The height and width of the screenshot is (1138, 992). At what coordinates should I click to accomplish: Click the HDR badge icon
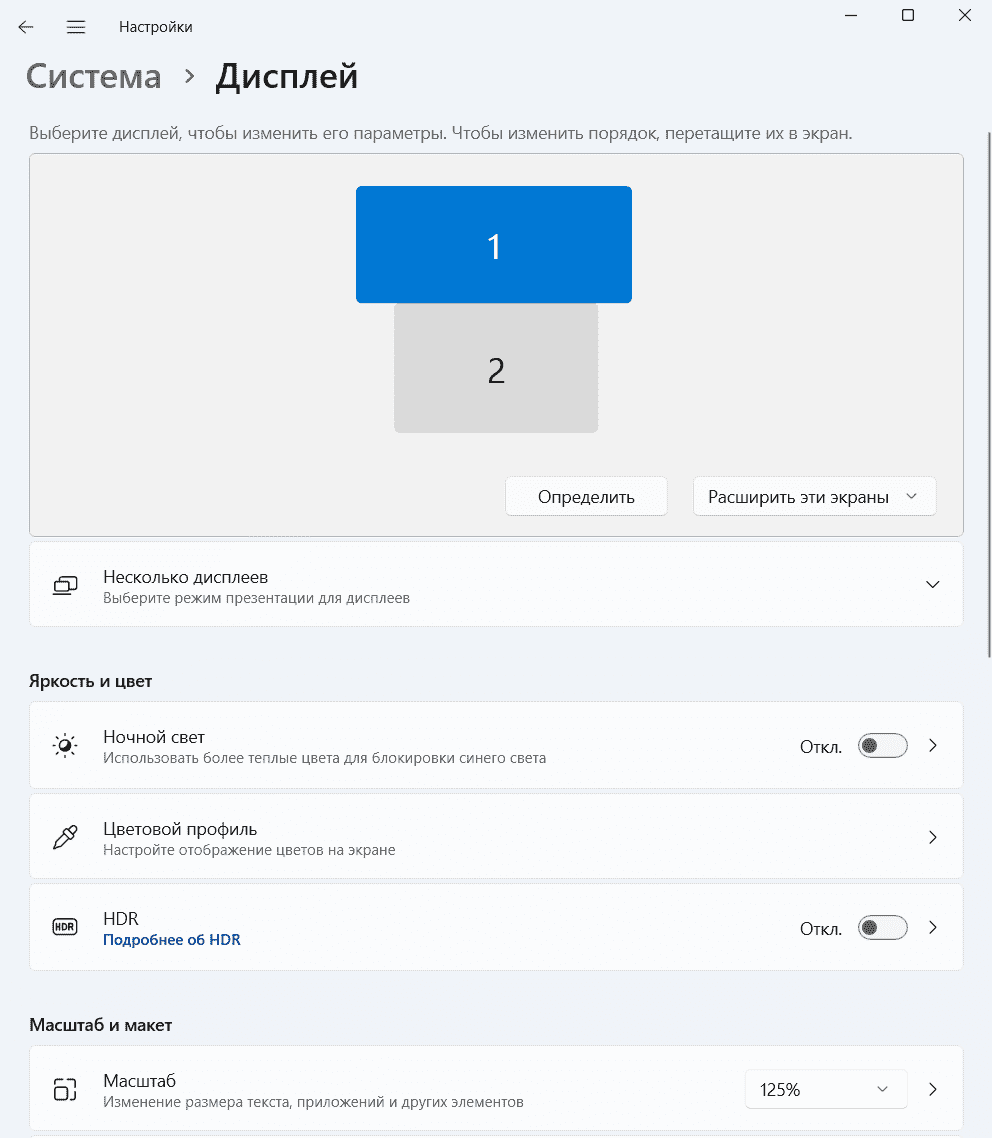tap(65, 928)
